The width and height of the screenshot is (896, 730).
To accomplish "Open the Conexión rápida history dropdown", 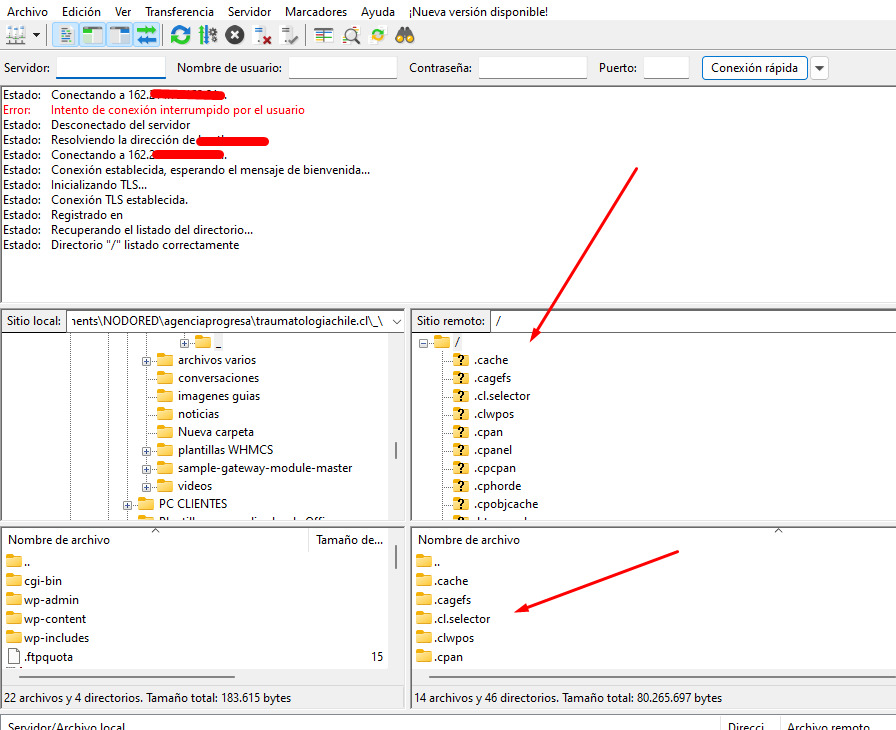I will click(x=820, y=68).
